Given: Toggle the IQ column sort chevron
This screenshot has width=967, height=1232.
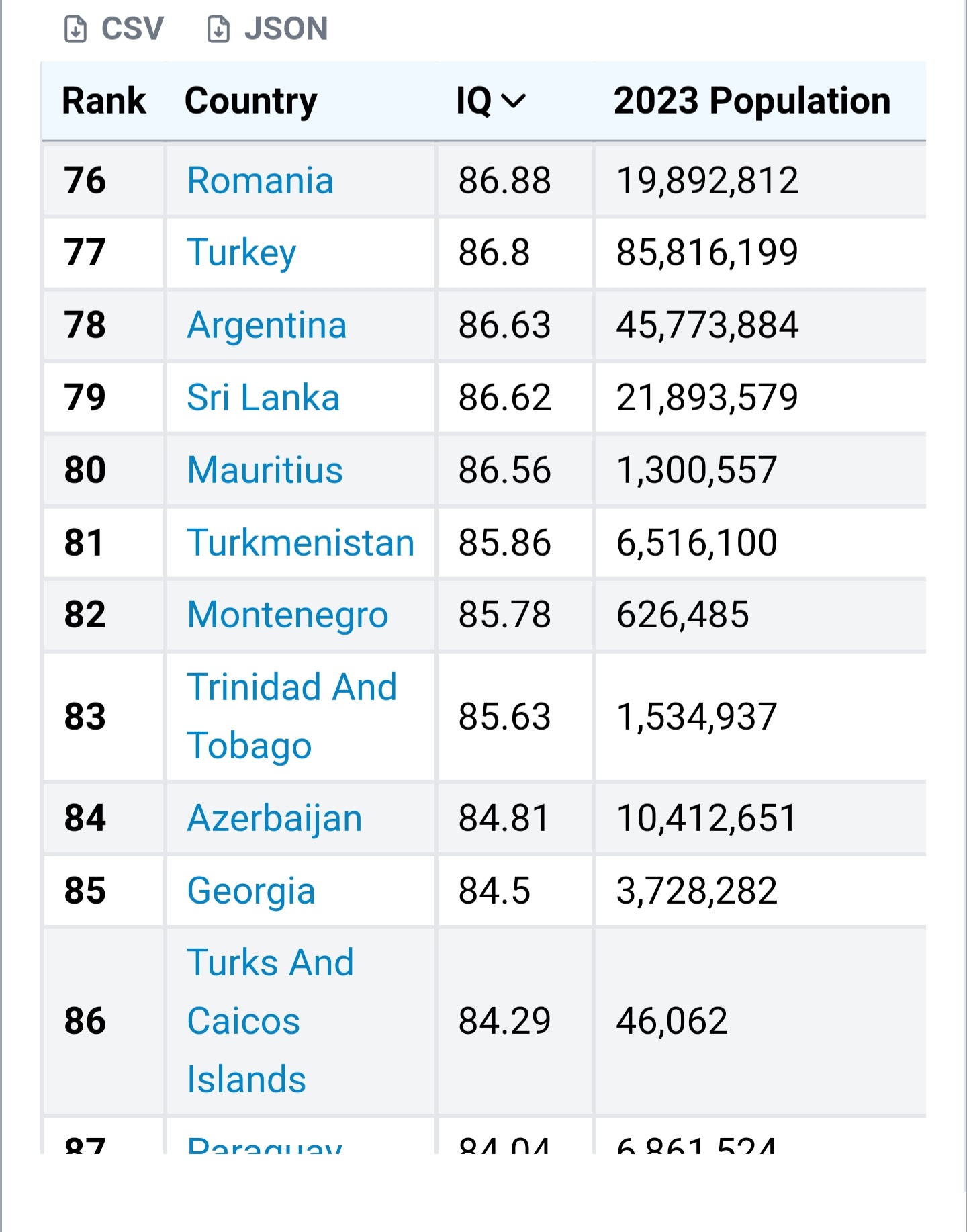Looking at the screenshot, I should click(x=514, y=101).
